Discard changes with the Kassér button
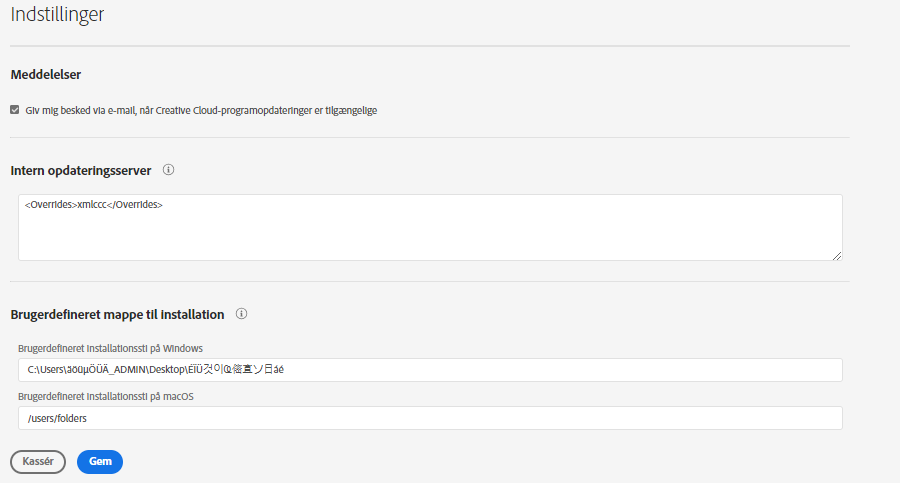This screenshot has width=900, height=483. 38,461
